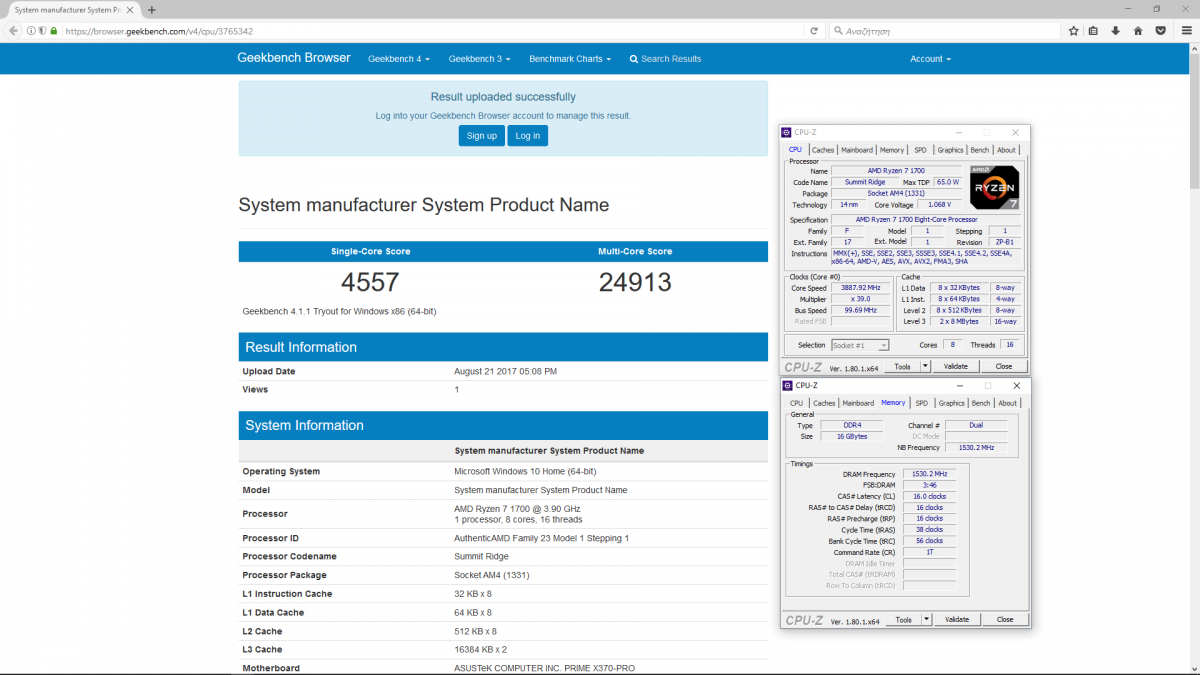Switch to Mainboard tab in CPU-Z processor window
Image resolution: width=1200 pixels, height=675 pixels.
(857, 150)
